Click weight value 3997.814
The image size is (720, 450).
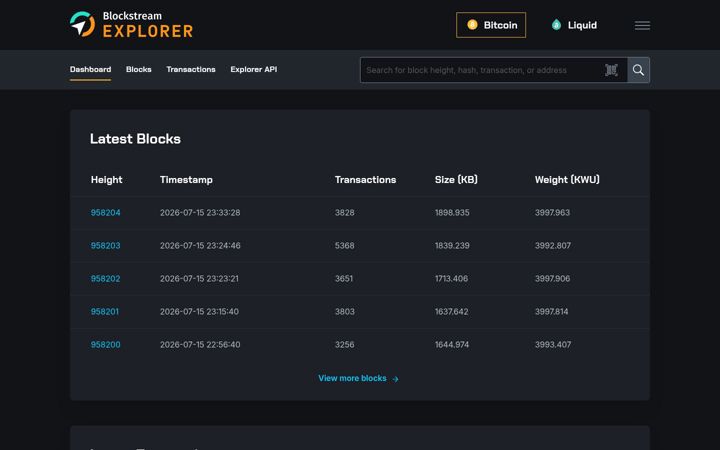pos(551,312)
